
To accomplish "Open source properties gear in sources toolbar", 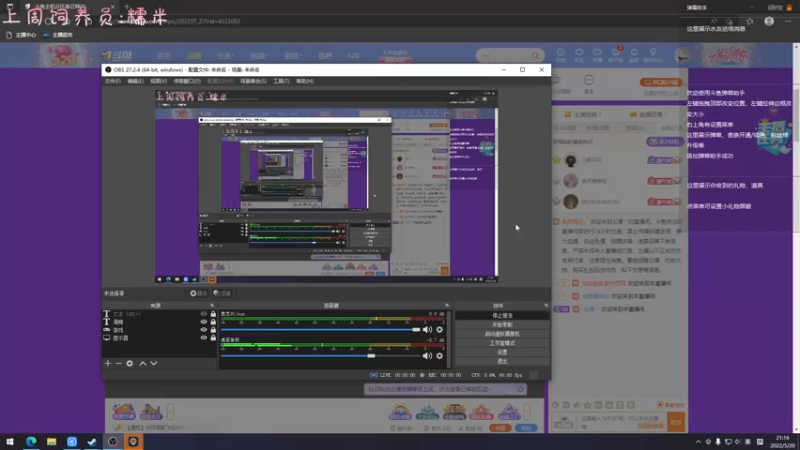I will pyautogui.click(x=130, y=363).
